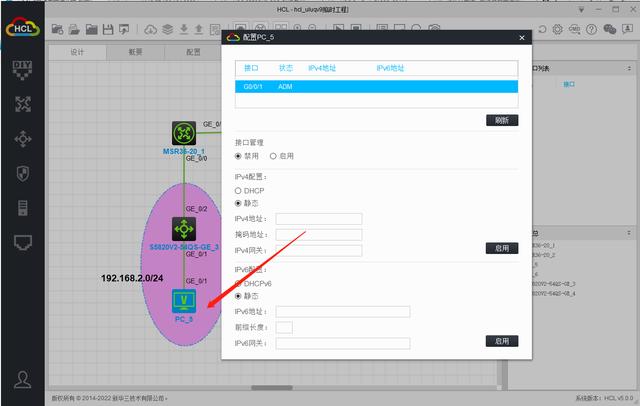Click the 状态 column header in dialog
The image size is (640, 406).
(x=286, y=68)
